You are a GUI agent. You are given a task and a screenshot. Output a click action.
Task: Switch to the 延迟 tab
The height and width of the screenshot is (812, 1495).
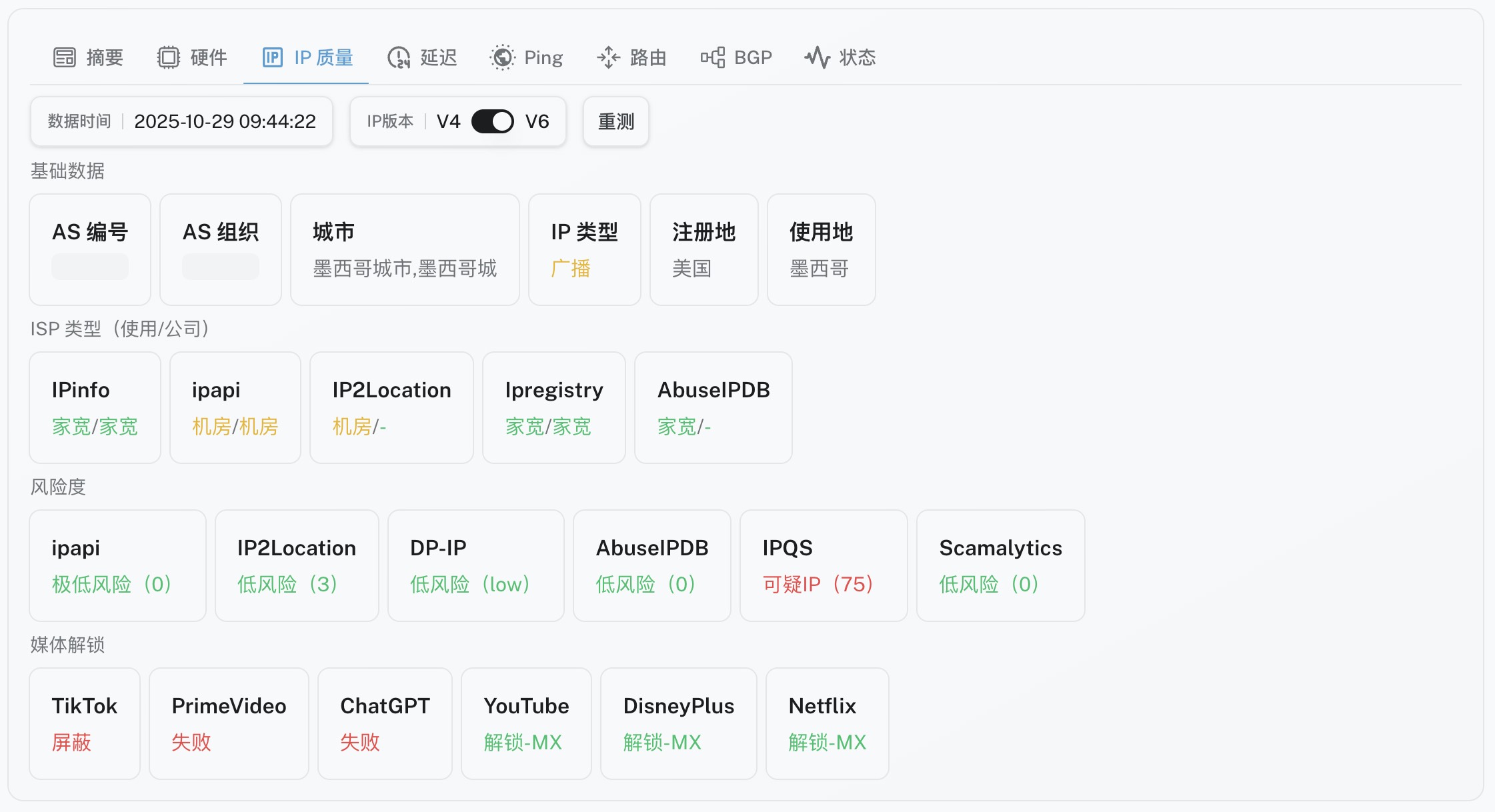(x=438, y=57)
